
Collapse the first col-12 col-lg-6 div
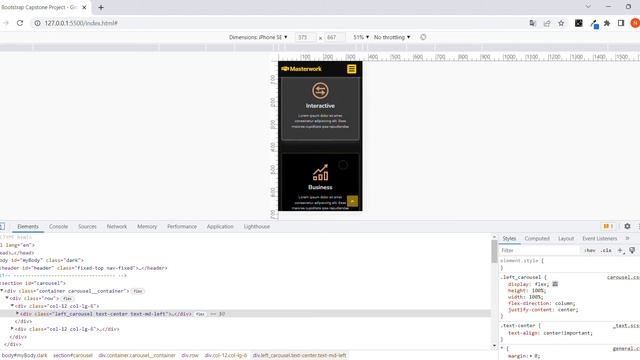[x=12, y=306]
